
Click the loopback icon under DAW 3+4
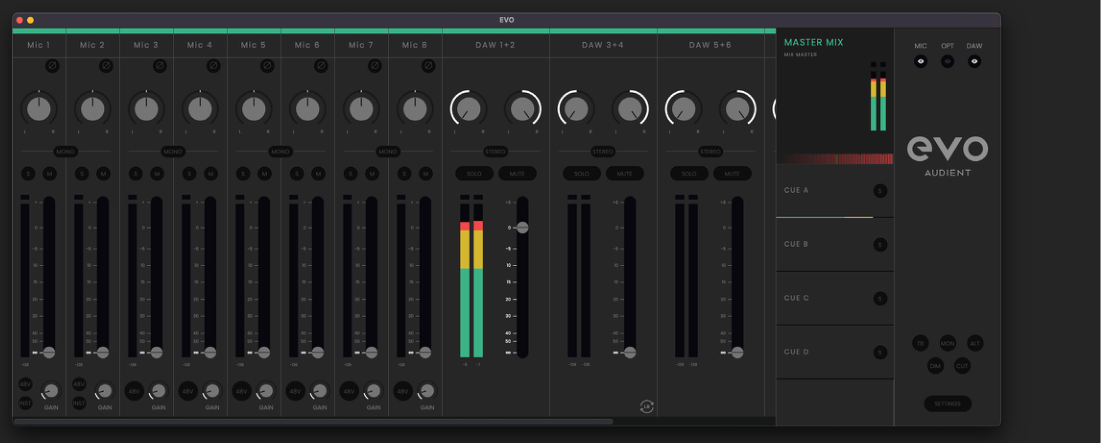[647, 406]
